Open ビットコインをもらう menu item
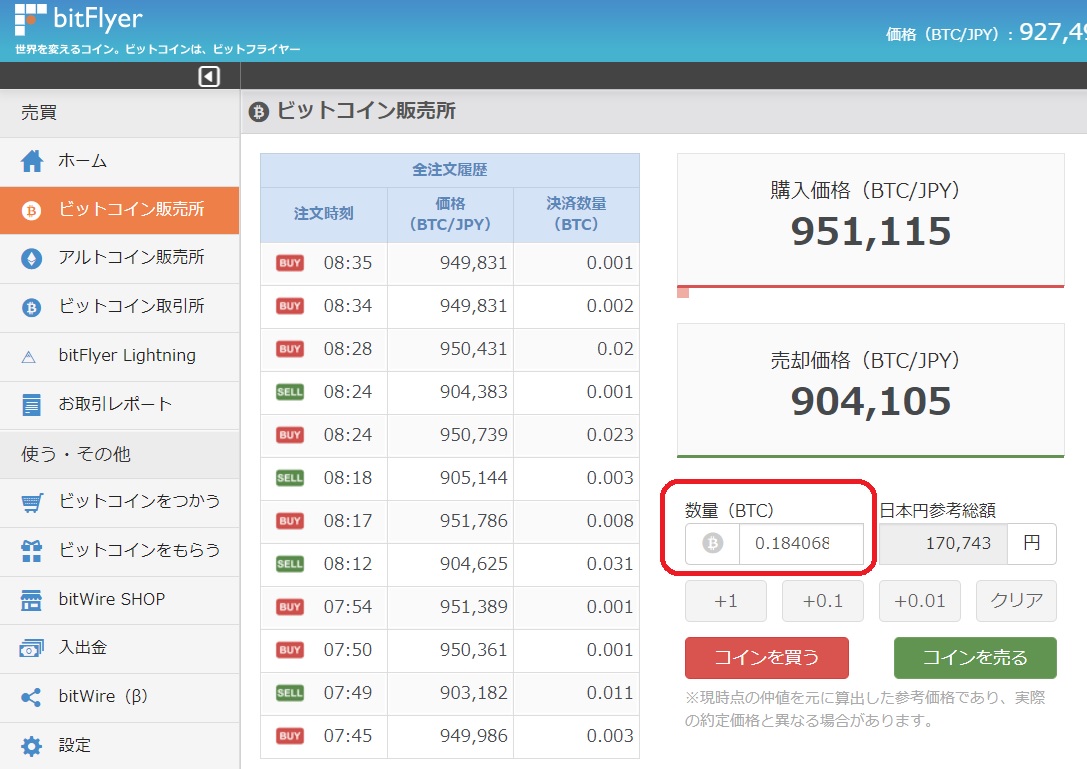This screenshot has width=1087, height=769. pos(120,552)
